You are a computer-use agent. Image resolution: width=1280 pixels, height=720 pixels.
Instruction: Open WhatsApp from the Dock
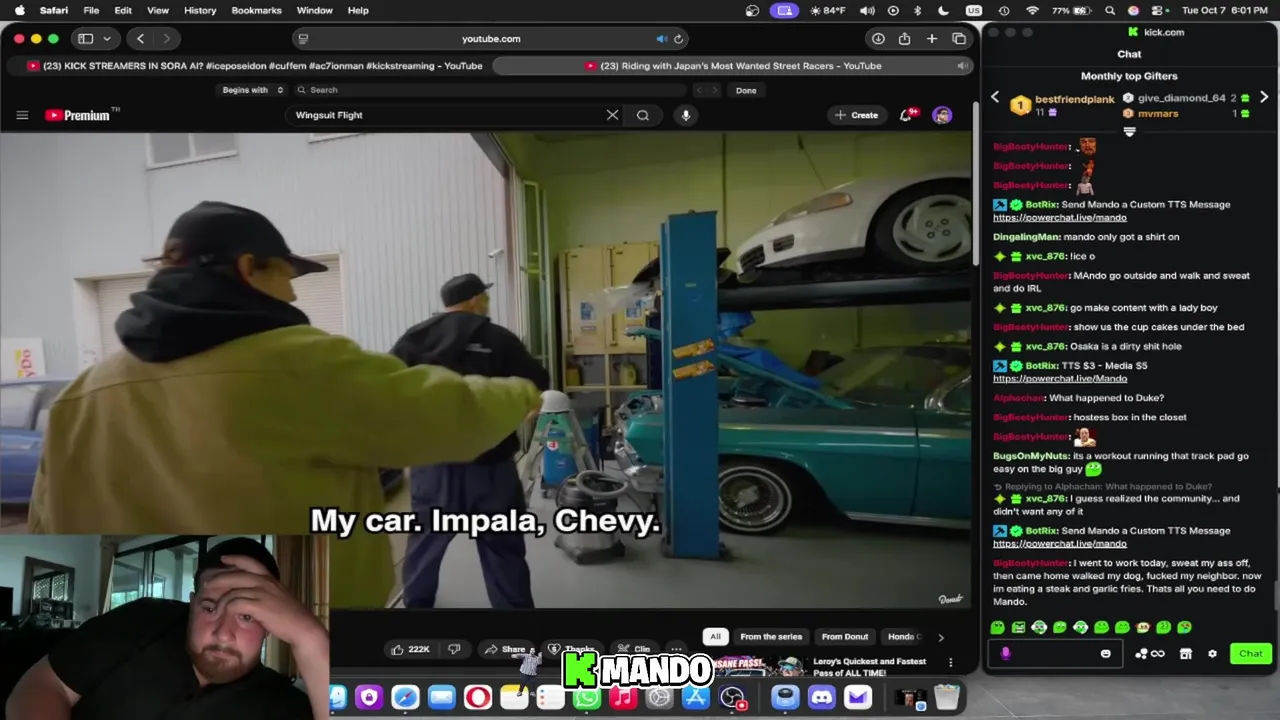coord(586,697)
